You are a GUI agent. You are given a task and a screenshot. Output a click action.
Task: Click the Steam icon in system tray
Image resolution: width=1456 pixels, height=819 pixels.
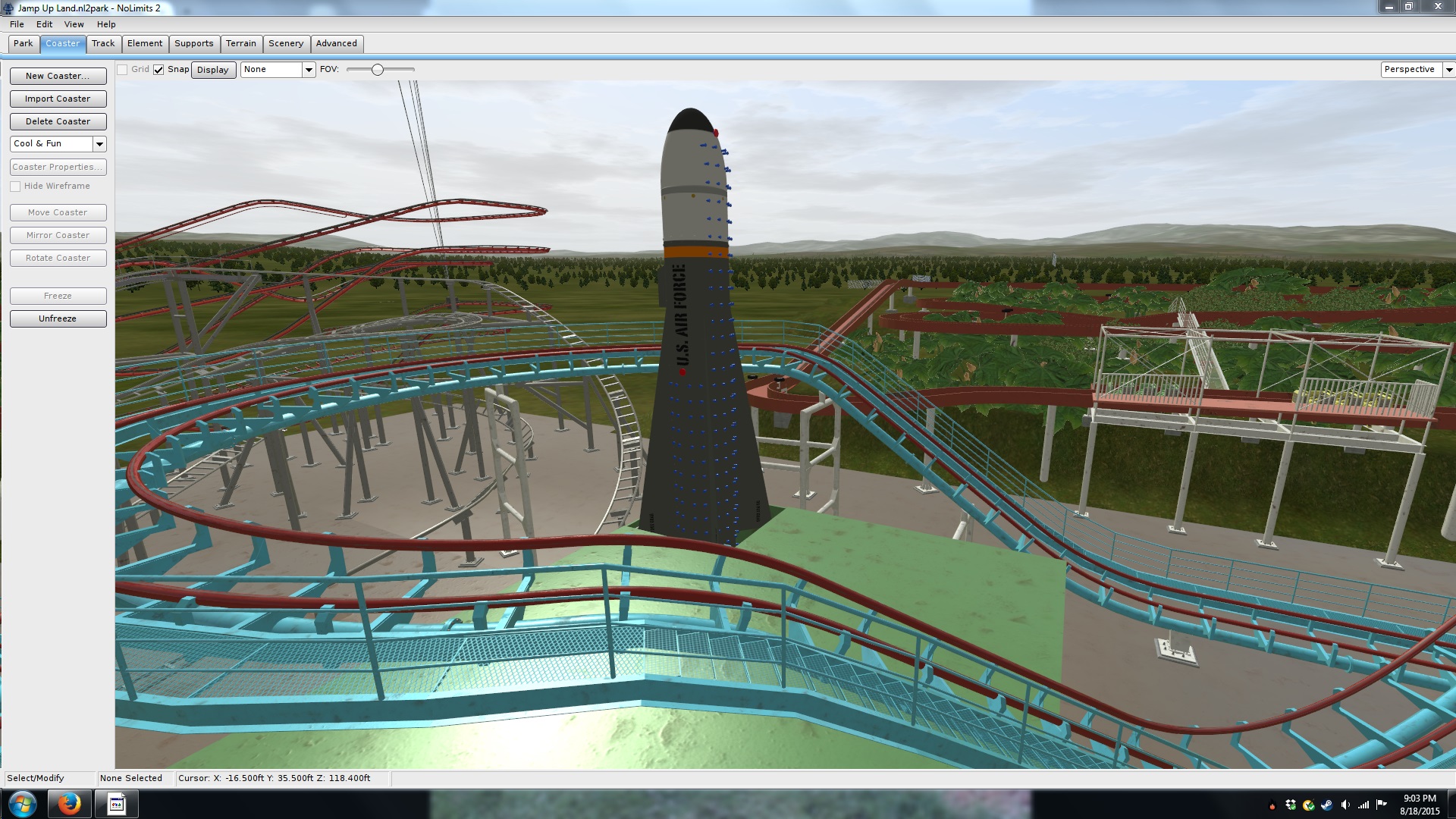point(1326,805)
